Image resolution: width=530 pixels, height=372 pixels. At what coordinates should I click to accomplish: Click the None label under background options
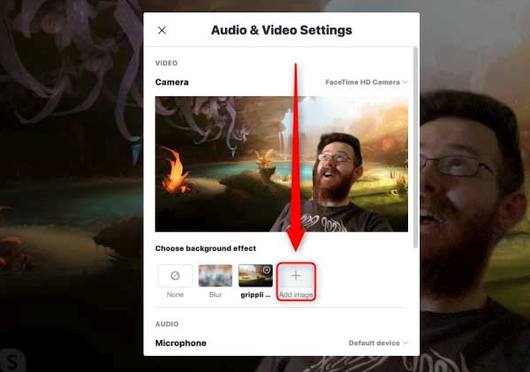click(x=175, y=295)
